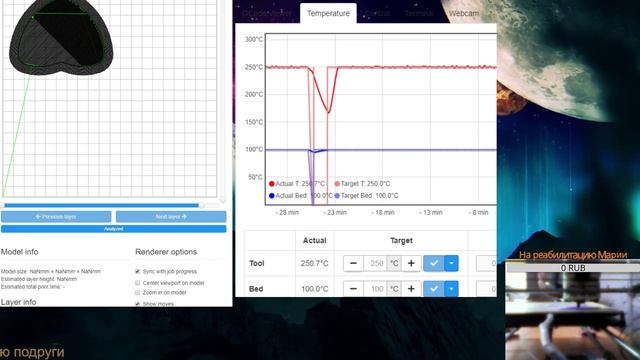Click the '- 13 min' axis label
Screen dimensions: 640x360
click(431, 212)
